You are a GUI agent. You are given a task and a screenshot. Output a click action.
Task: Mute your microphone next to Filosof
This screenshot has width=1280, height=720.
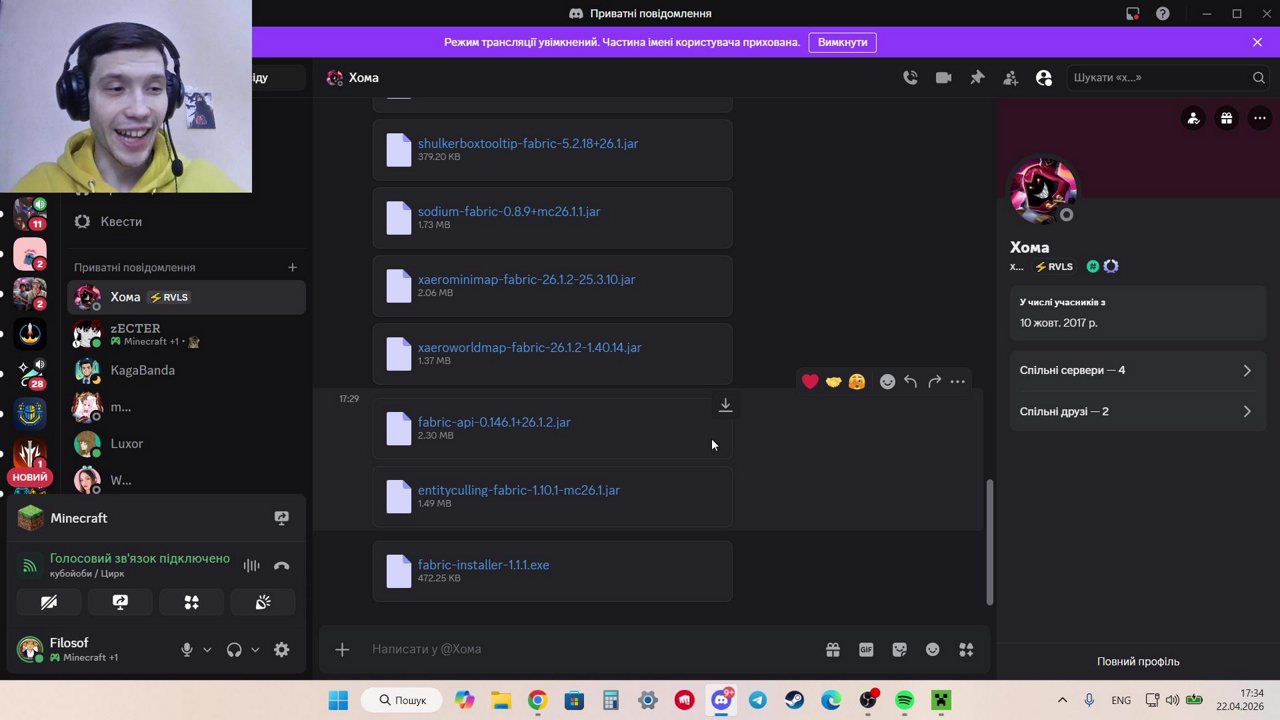187,649
